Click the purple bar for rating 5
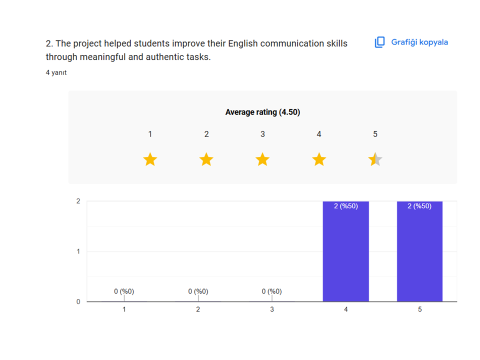This screenshot has width=480, height=360. [x=420, y=251]
